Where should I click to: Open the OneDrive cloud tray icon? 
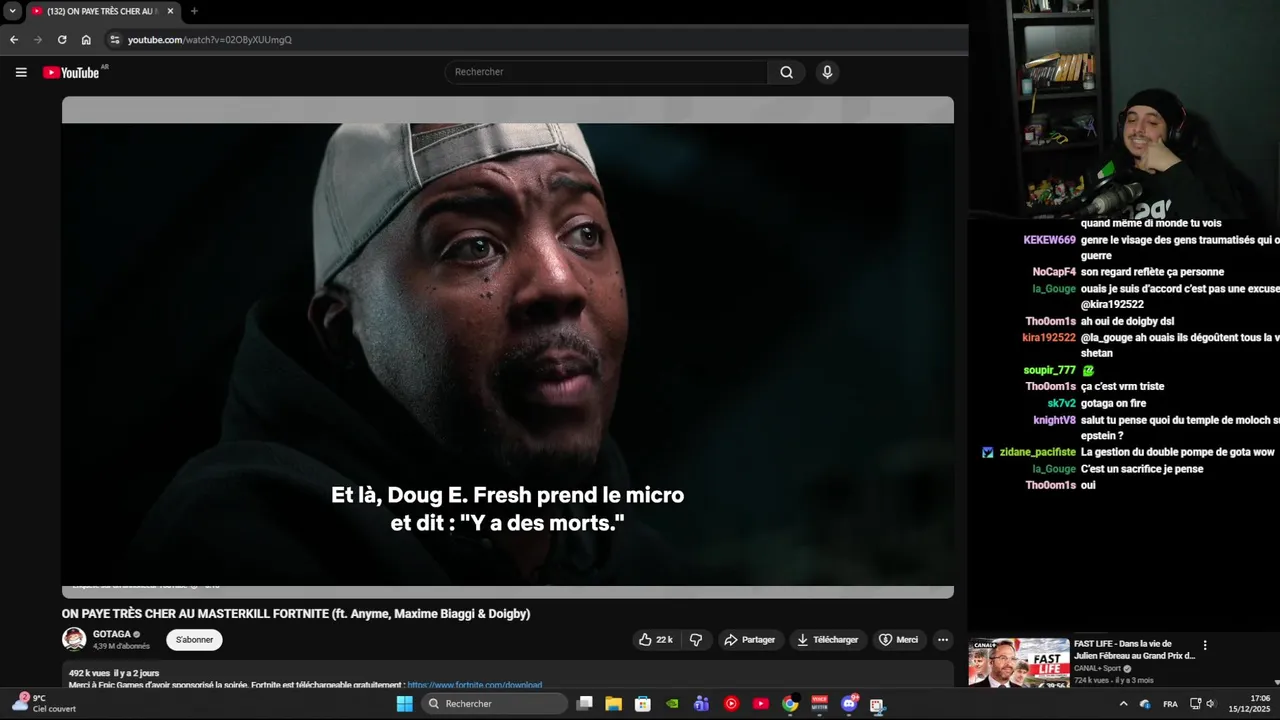point(1145,704)
